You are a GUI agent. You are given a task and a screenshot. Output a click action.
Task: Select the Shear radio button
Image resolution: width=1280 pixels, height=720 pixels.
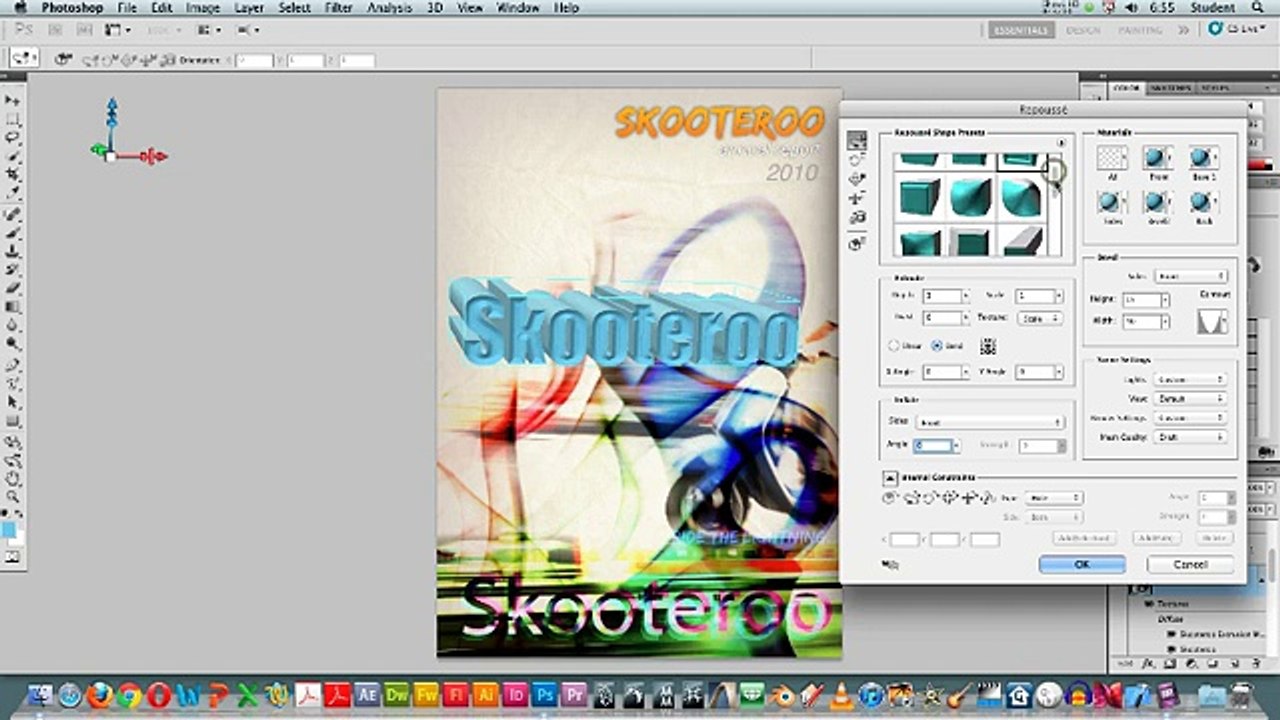[894, 346]
